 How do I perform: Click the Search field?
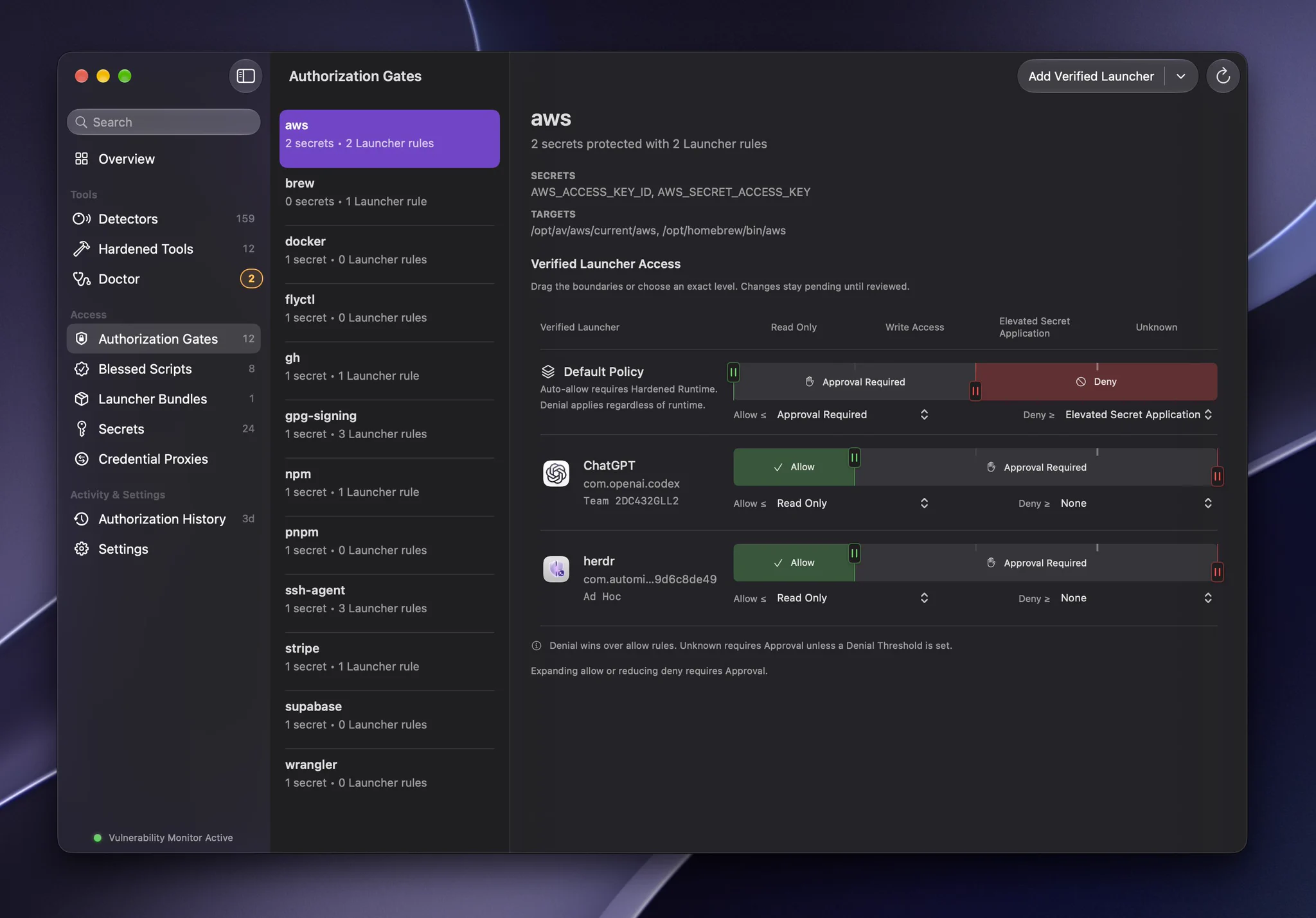point(164,122)
